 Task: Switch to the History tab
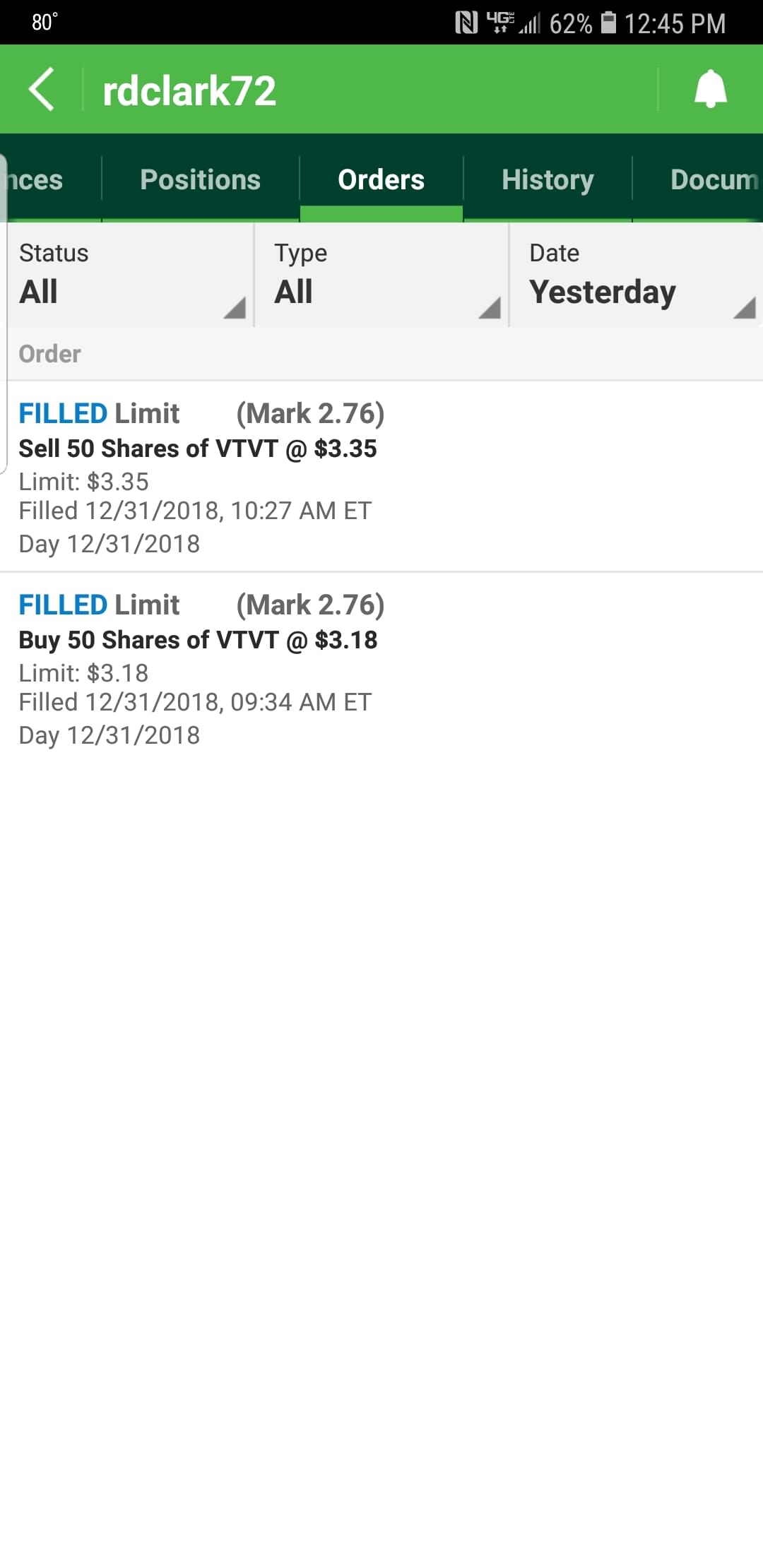[x=548, y=179]
